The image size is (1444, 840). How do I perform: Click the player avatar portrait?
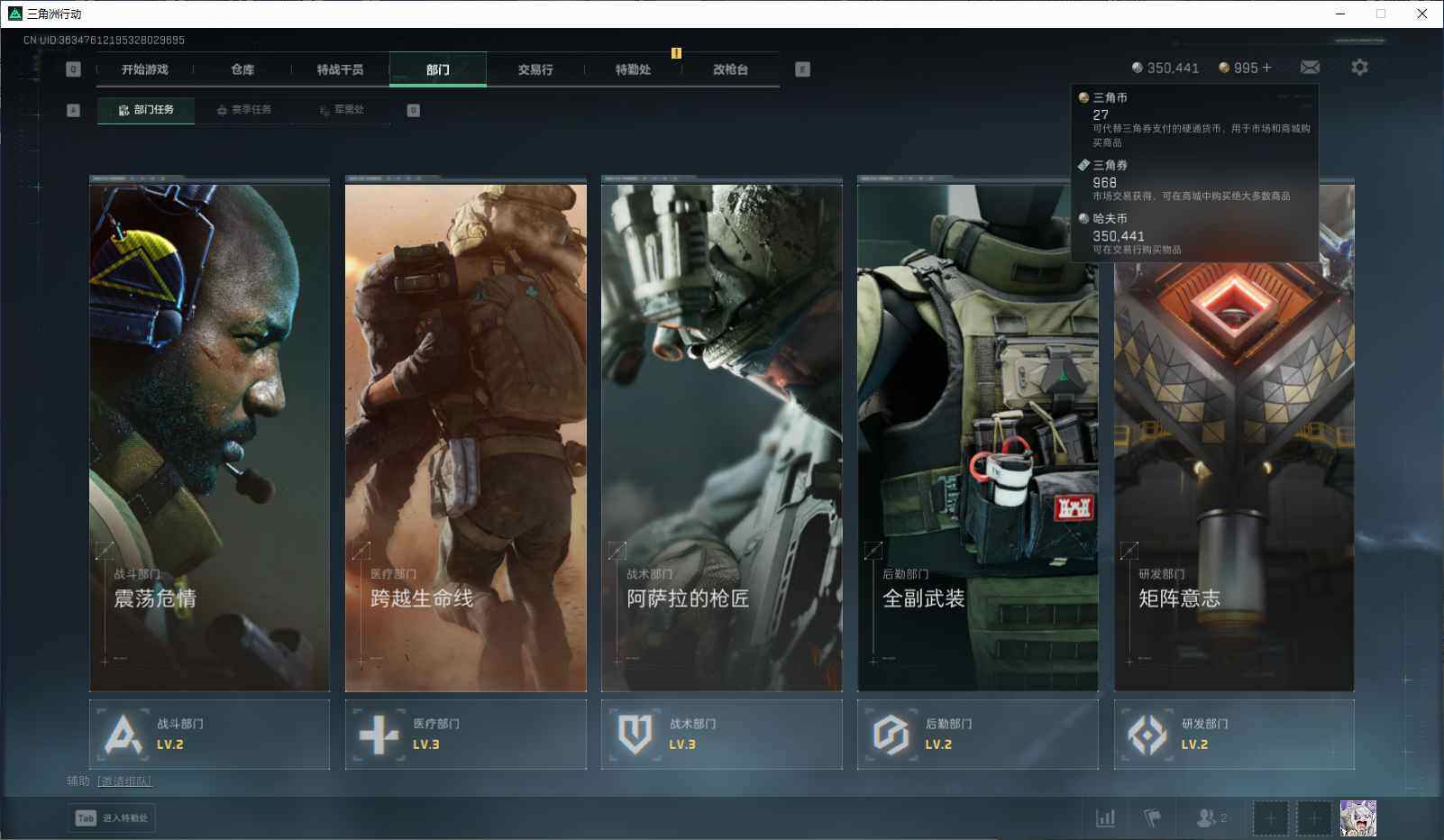(1358, 818)
